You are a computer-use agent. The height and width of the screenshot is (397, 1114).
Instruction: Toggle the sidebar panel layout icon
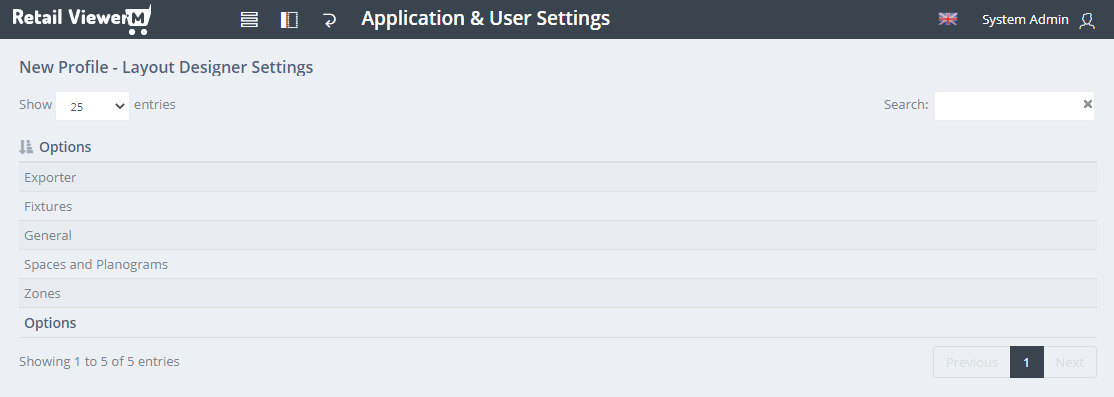tap(289, 20)
